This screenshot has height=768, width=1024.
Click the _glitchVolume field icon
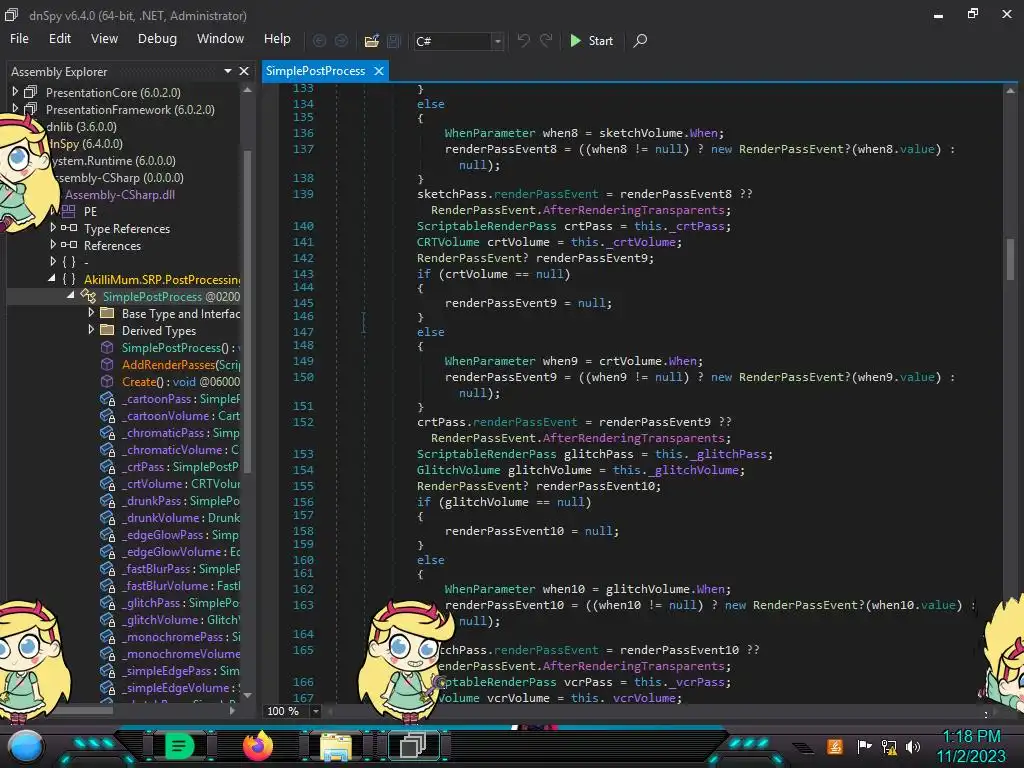point(107,619)
